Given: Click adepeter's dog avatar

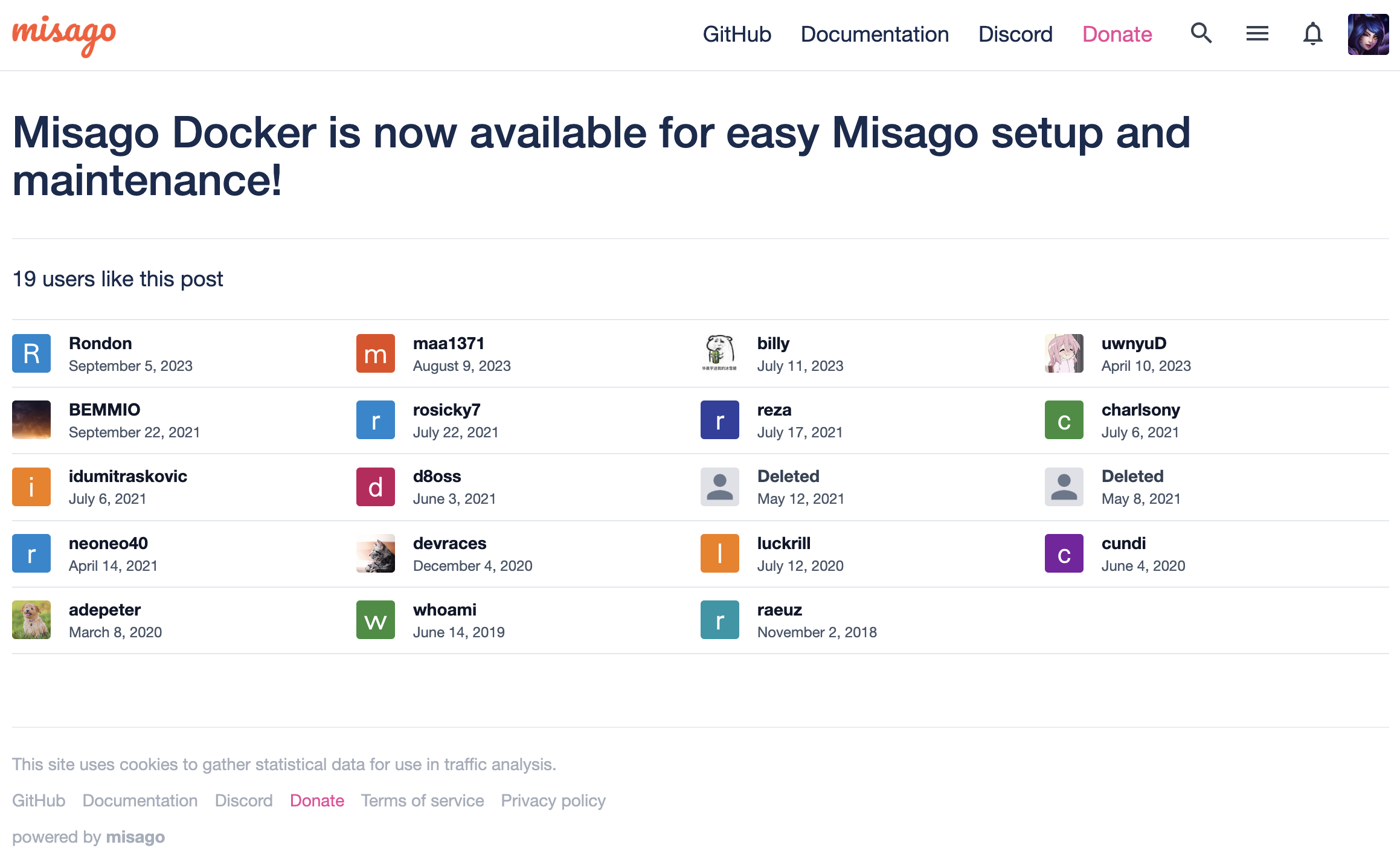Looking at the screenshot, I should click(31, 620).
